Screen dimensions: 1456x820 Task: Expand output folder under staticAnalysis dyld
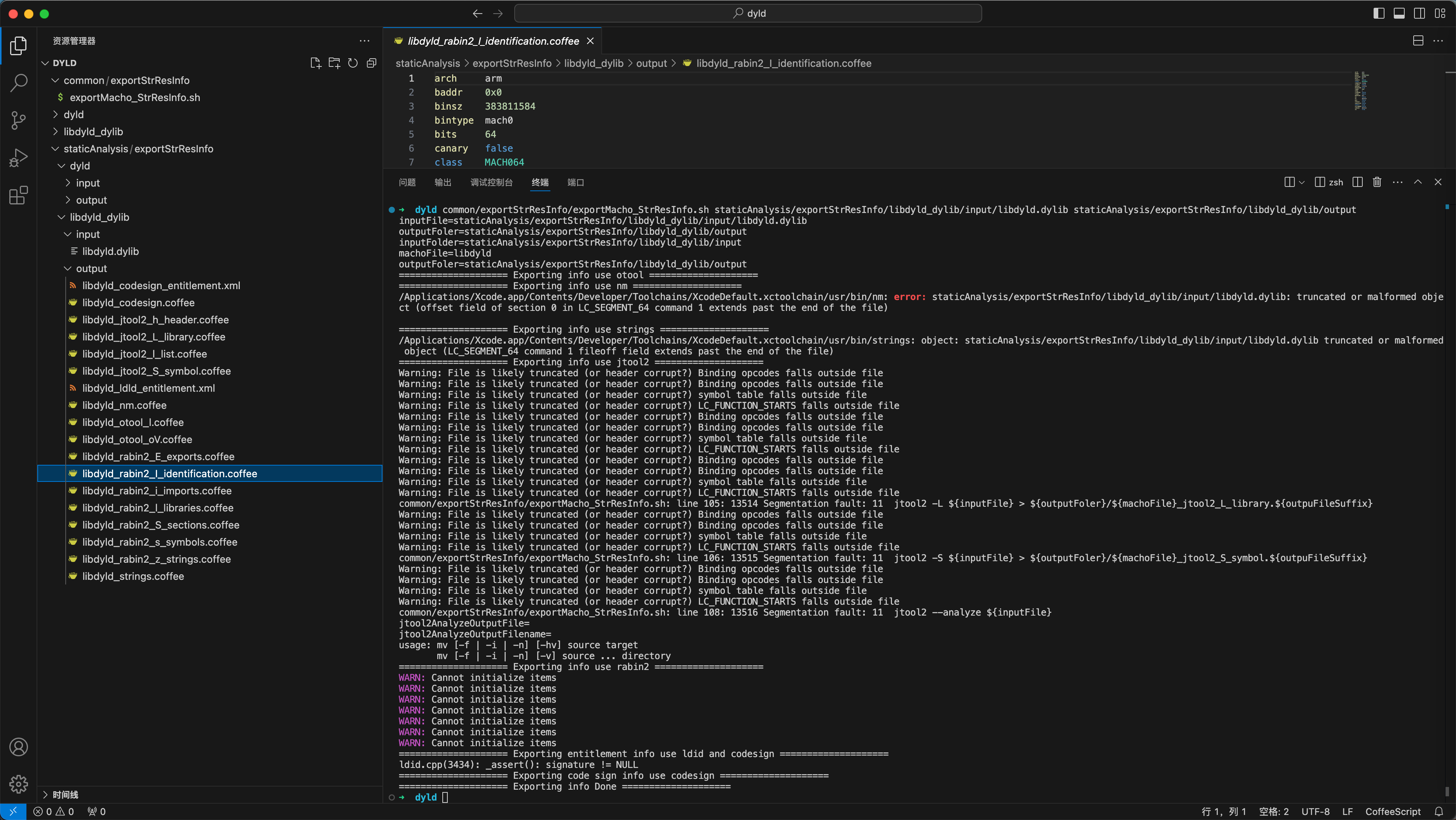tap(68, 199)
